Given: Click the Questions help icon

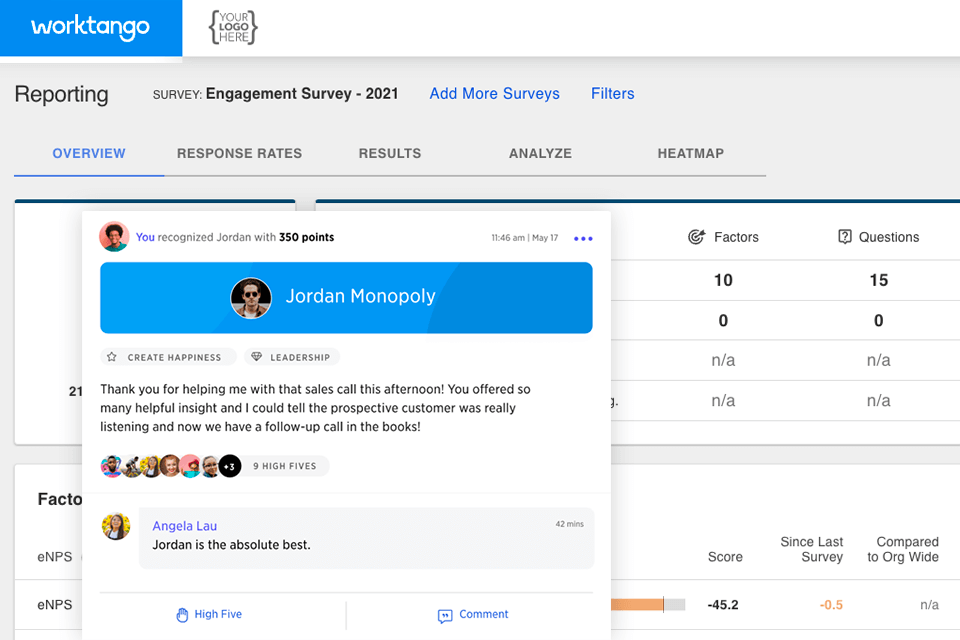Looking at the screenshot, I should click(845, 237).
